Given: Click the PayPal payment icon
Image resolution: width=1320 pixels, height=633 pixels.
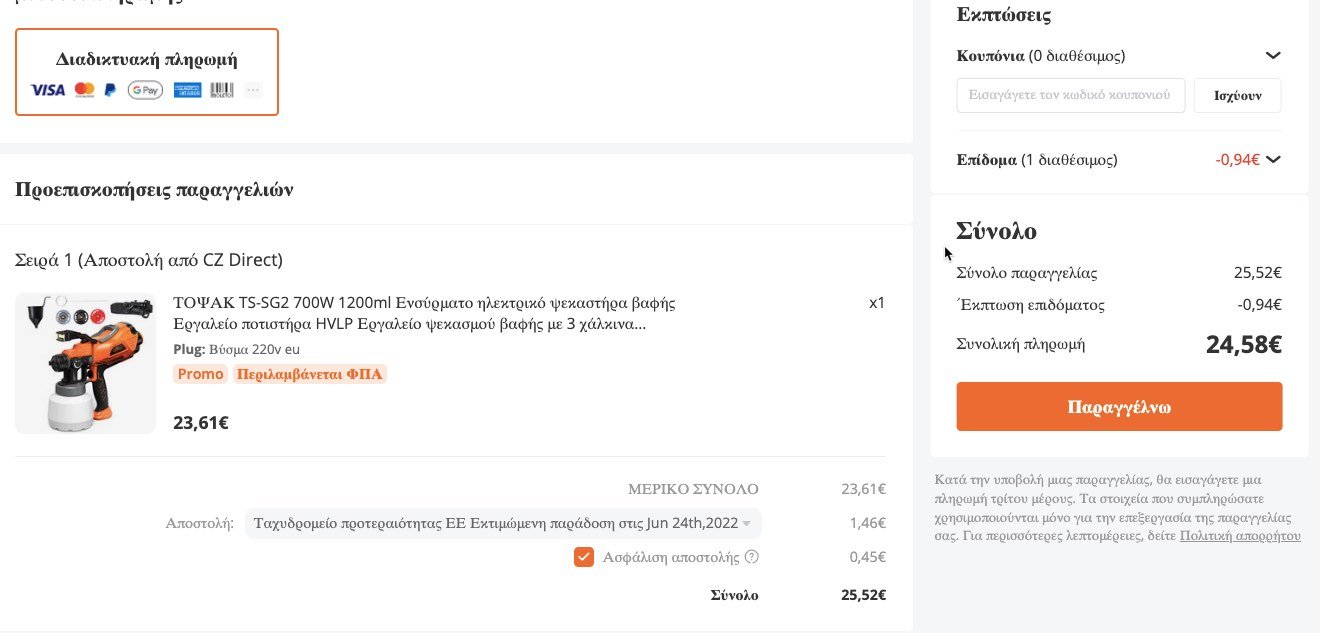Looking at the screenshot, I should pos(110,90).
